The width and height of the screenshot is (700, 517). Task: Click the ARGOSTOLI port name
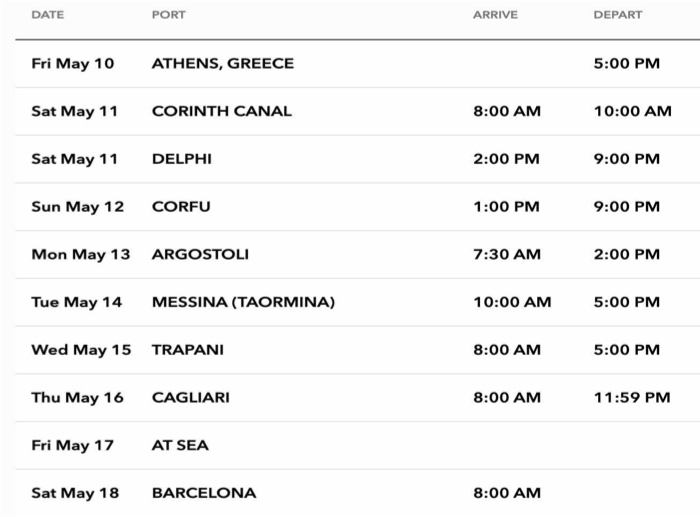point(200,254)
